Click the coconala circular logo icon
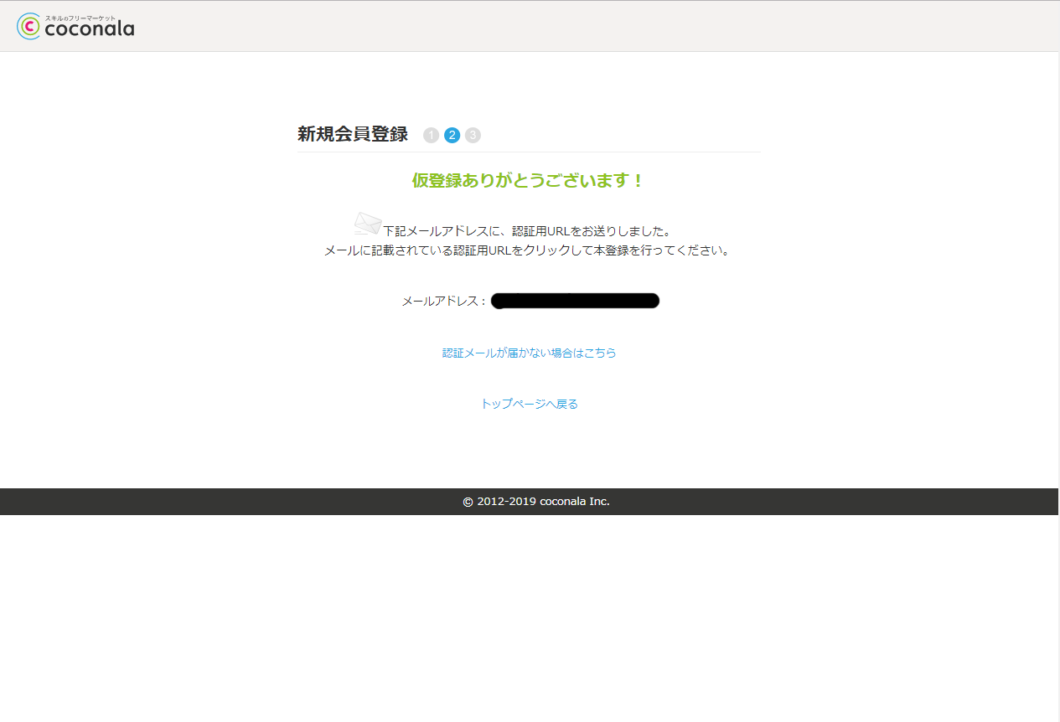Screen dimensions: 1060x722 click(29, 28)
